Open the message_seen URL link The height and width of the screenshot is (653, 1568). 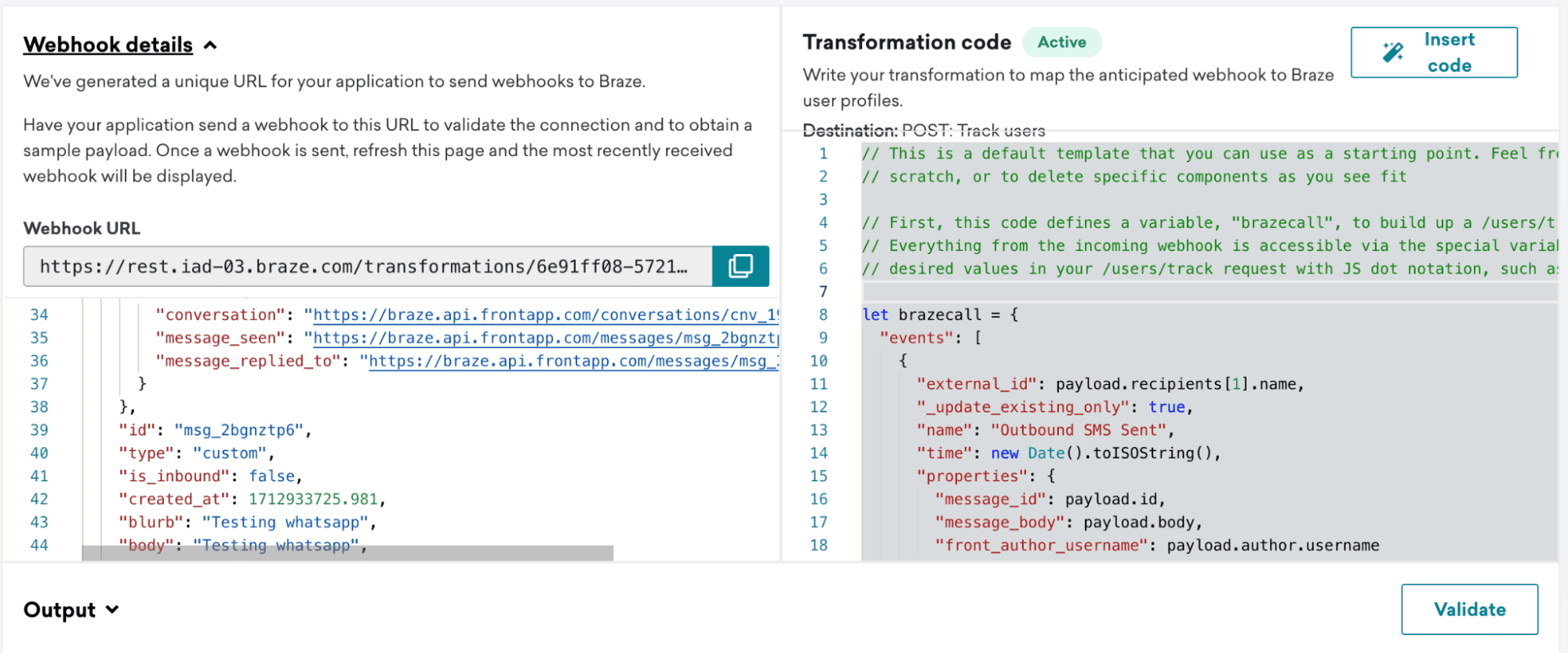click(x=544, y=339)
